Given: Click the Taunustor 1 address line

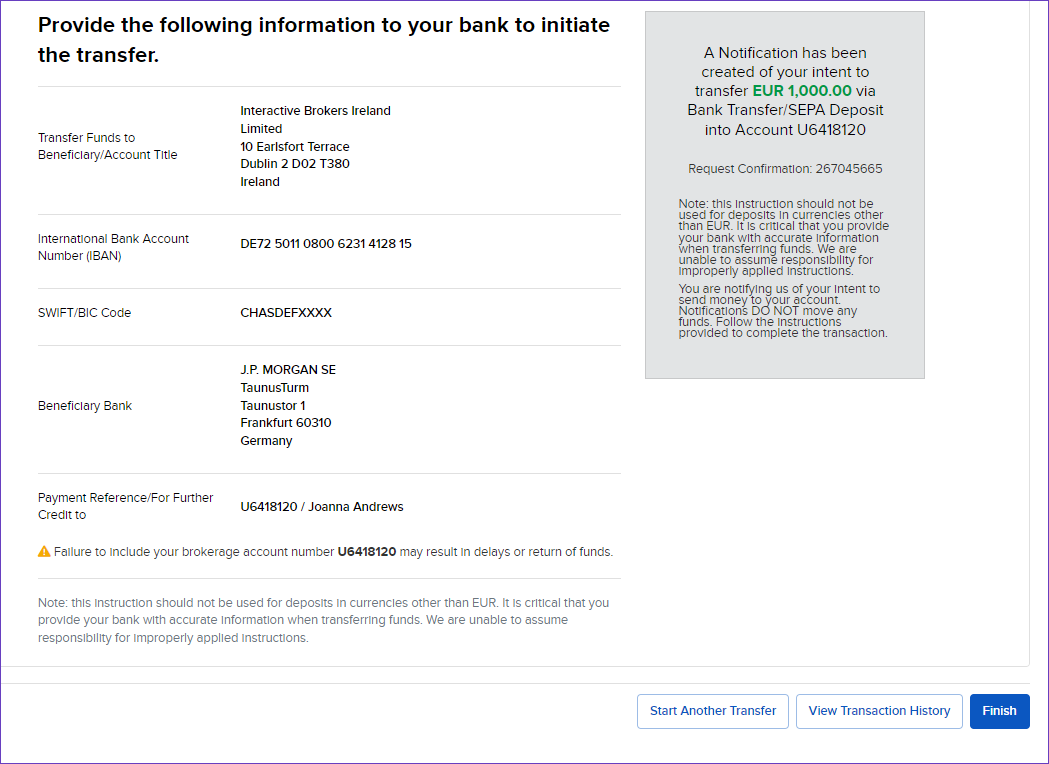Looking at the screenshot, I should [x=273, y=406].
